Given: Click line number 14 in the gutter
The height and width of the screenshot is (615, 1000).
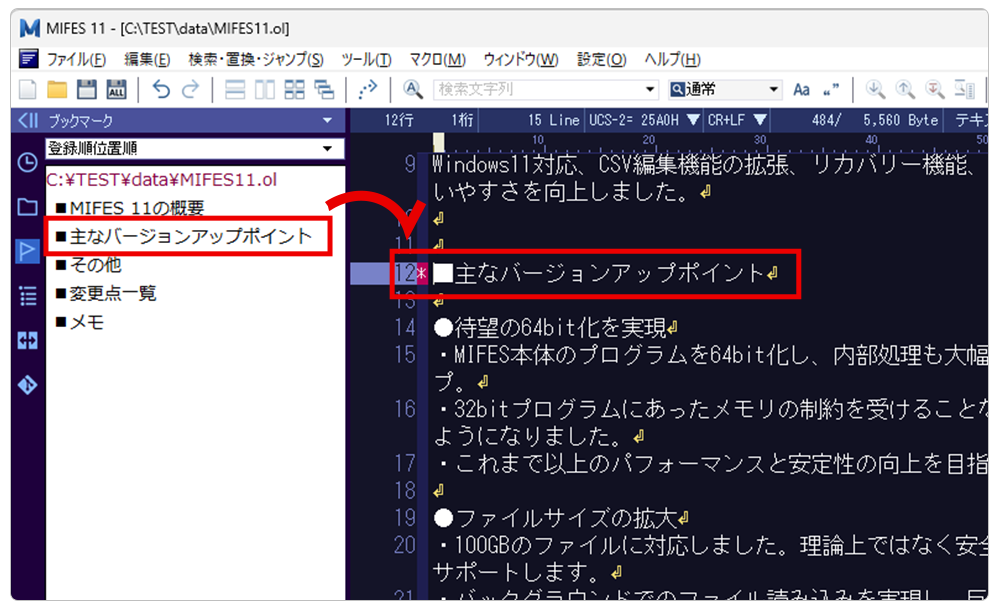Looking at the screenshot, I should [x=404, y=327].
